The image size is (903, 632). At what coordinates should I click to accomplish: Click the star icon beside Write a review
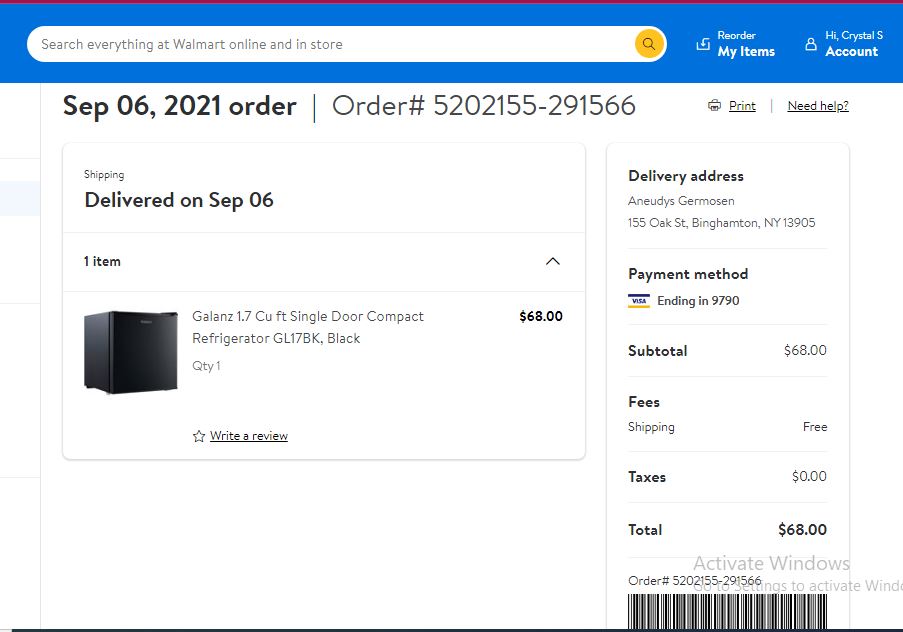[x=199, y=436]
